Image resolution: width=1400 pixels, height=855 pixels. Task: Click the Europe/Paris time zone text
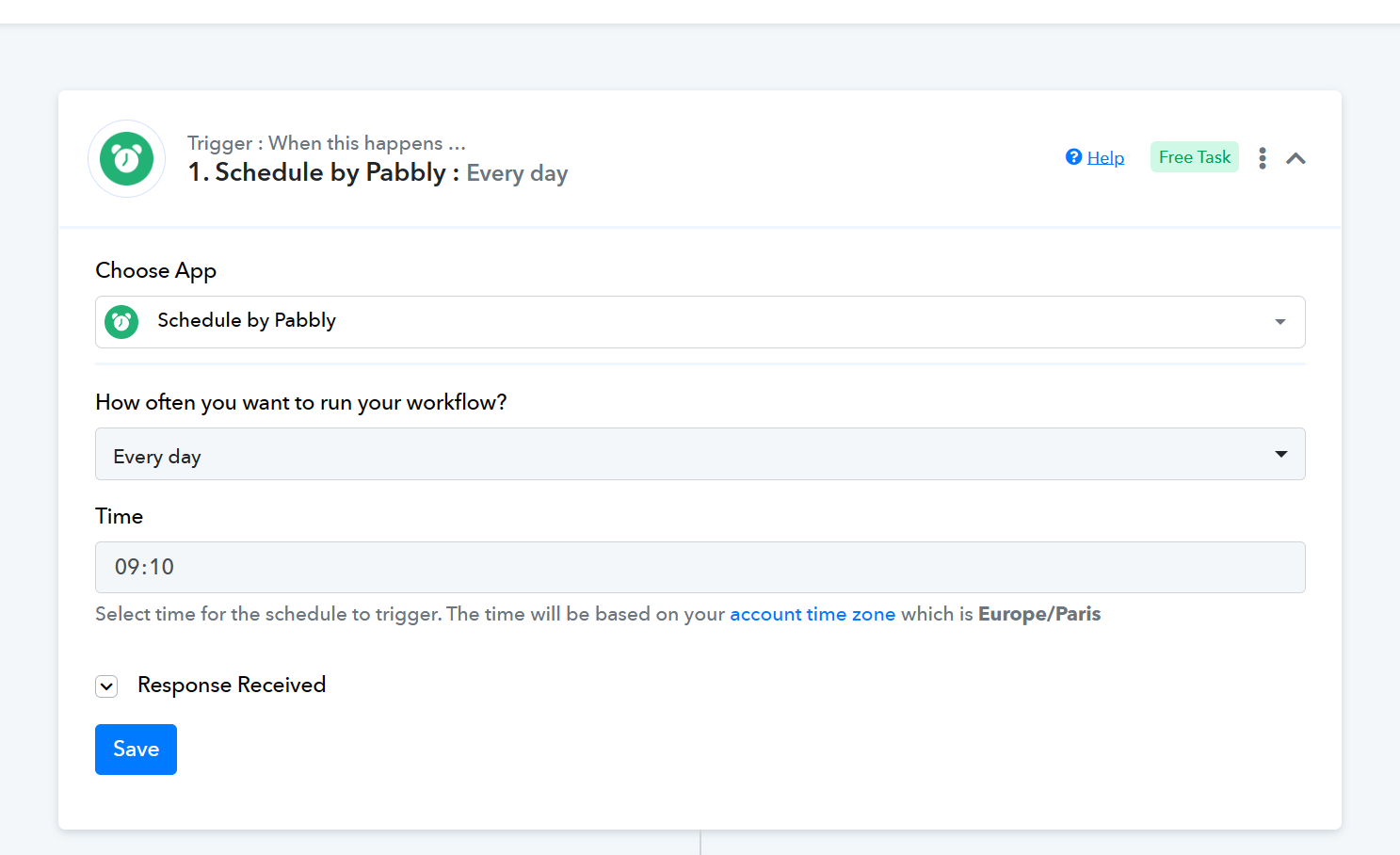coord(1039,614)
